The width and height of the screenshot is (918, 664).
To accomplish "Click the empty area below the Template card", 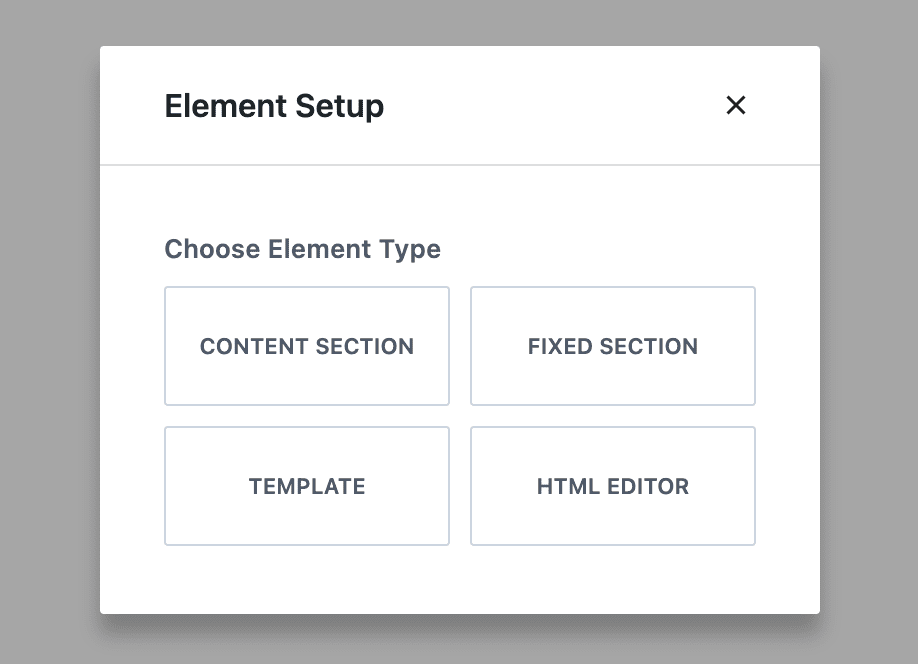I will click(307, 580).
